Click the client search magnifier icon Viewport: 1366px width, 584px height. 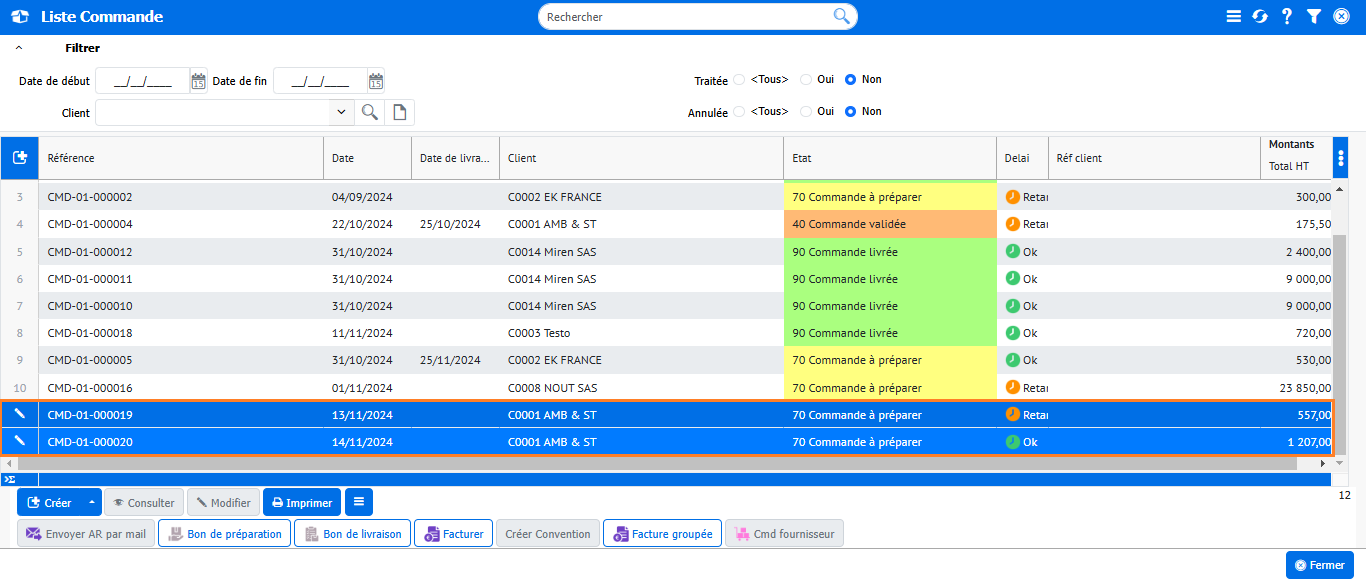point(369,112)
